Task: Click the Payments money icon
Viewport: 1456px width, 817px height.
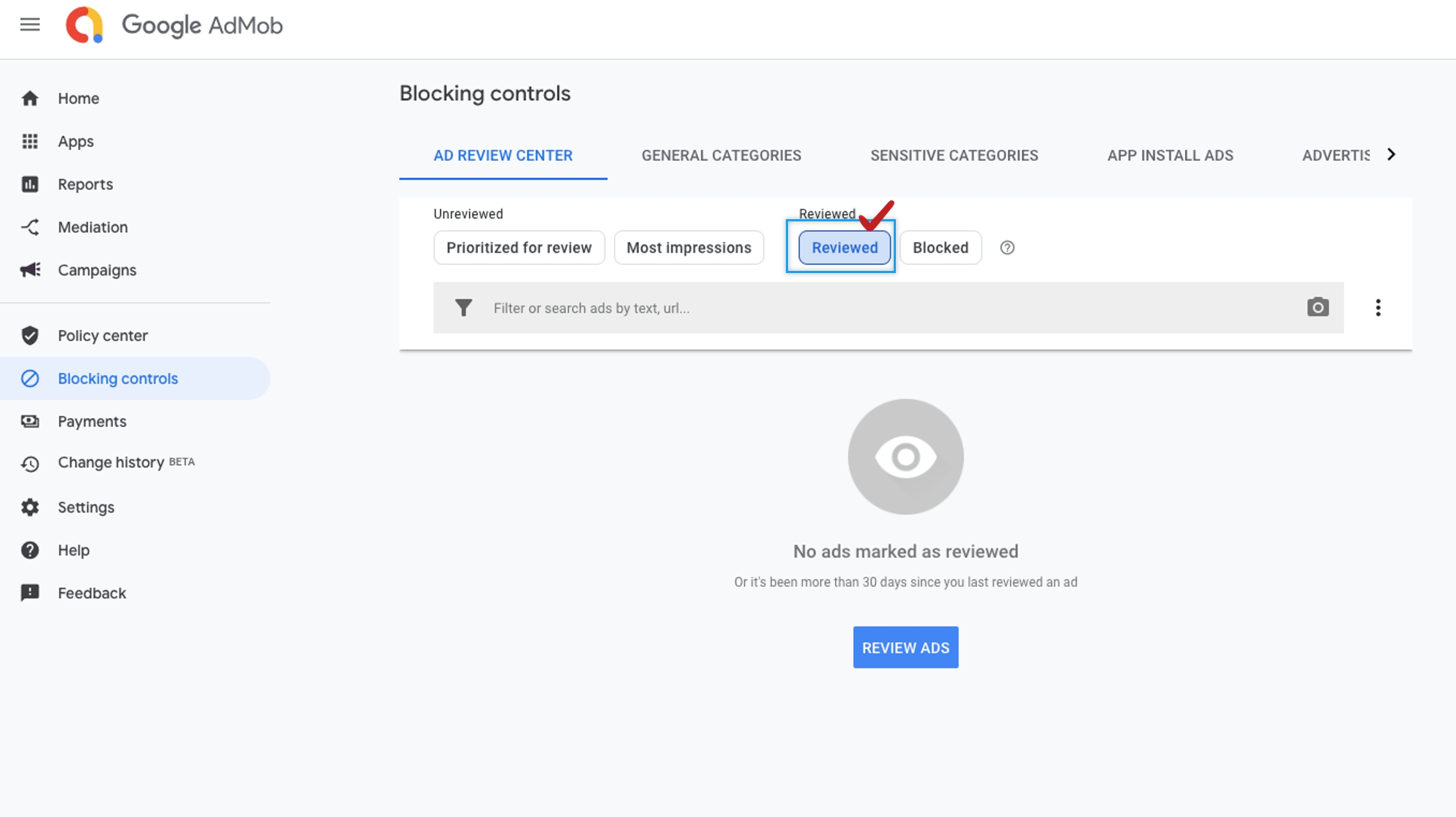Action: pos(30,422)
